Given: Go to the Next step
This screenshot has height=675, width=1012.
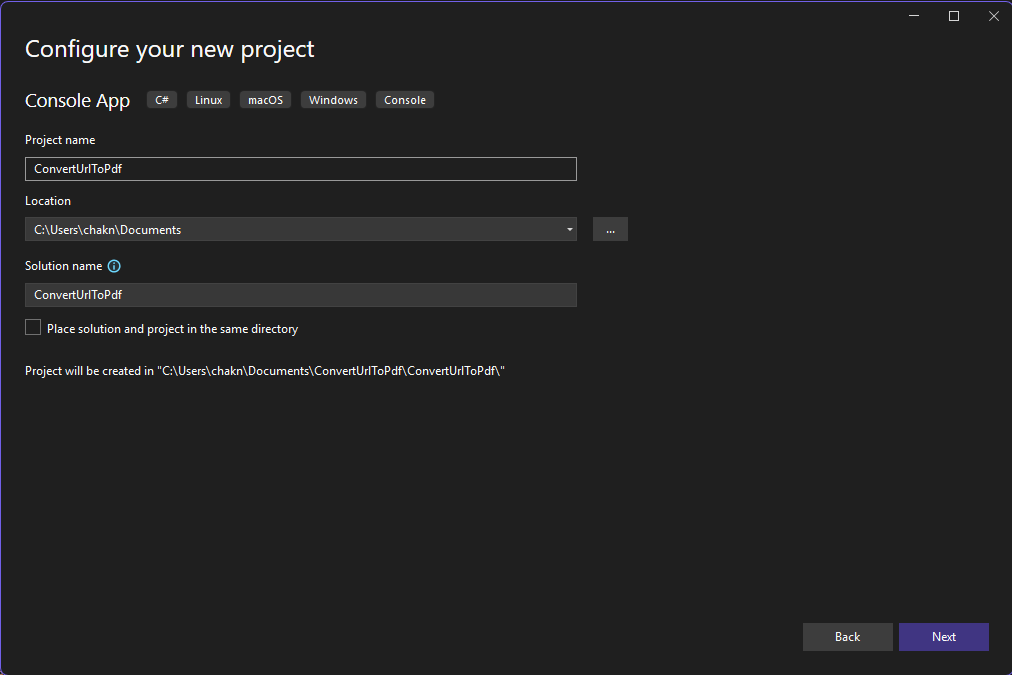Looking at the screenshot, I should pyautogui.click(x=944, y=637).
